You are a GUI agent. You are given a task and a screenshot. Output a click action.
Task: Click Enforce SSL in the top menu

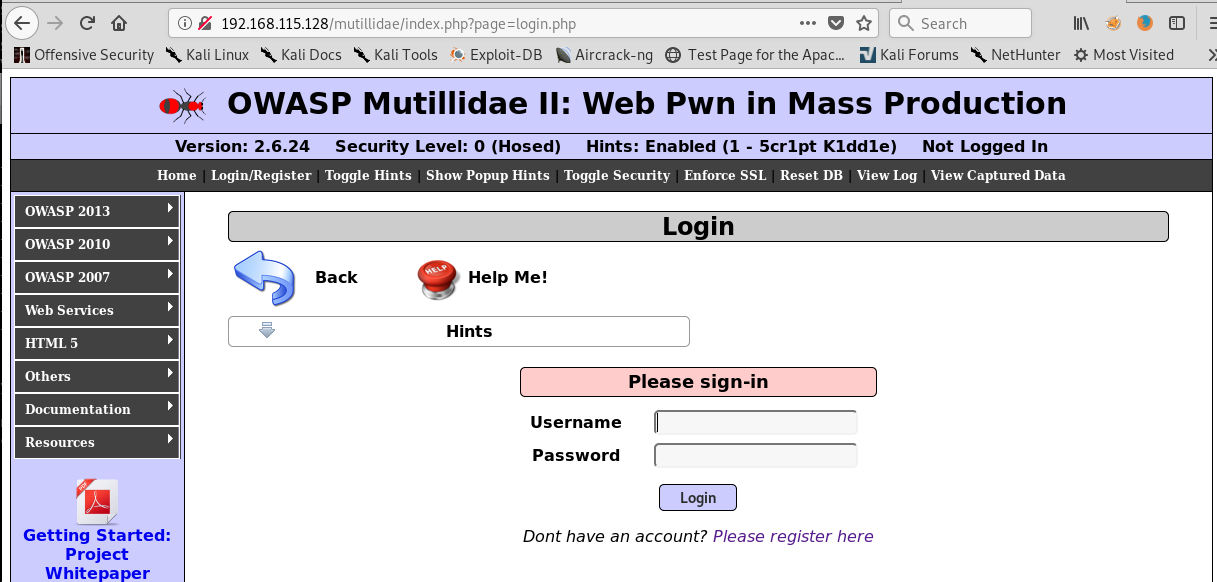tap(725, 175)
